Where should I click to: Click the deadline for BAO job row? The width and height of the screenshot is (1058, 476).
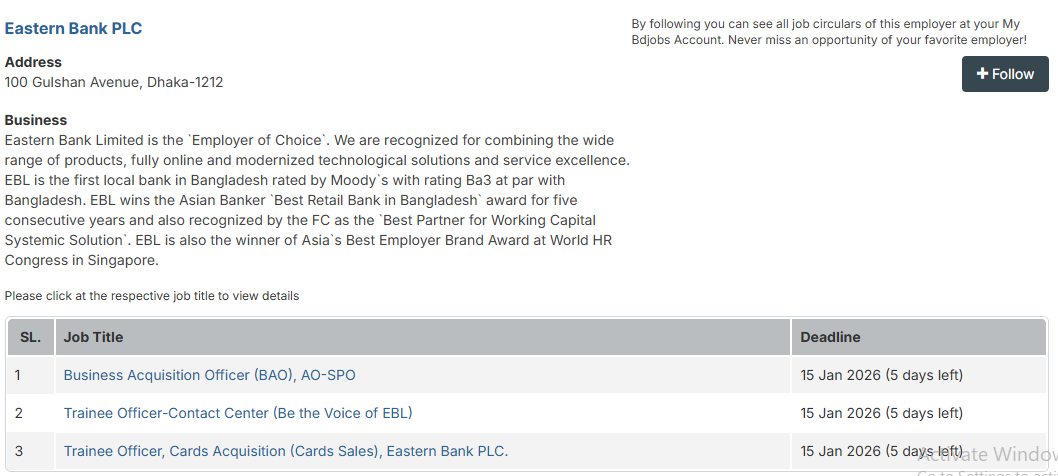[881, 375]
